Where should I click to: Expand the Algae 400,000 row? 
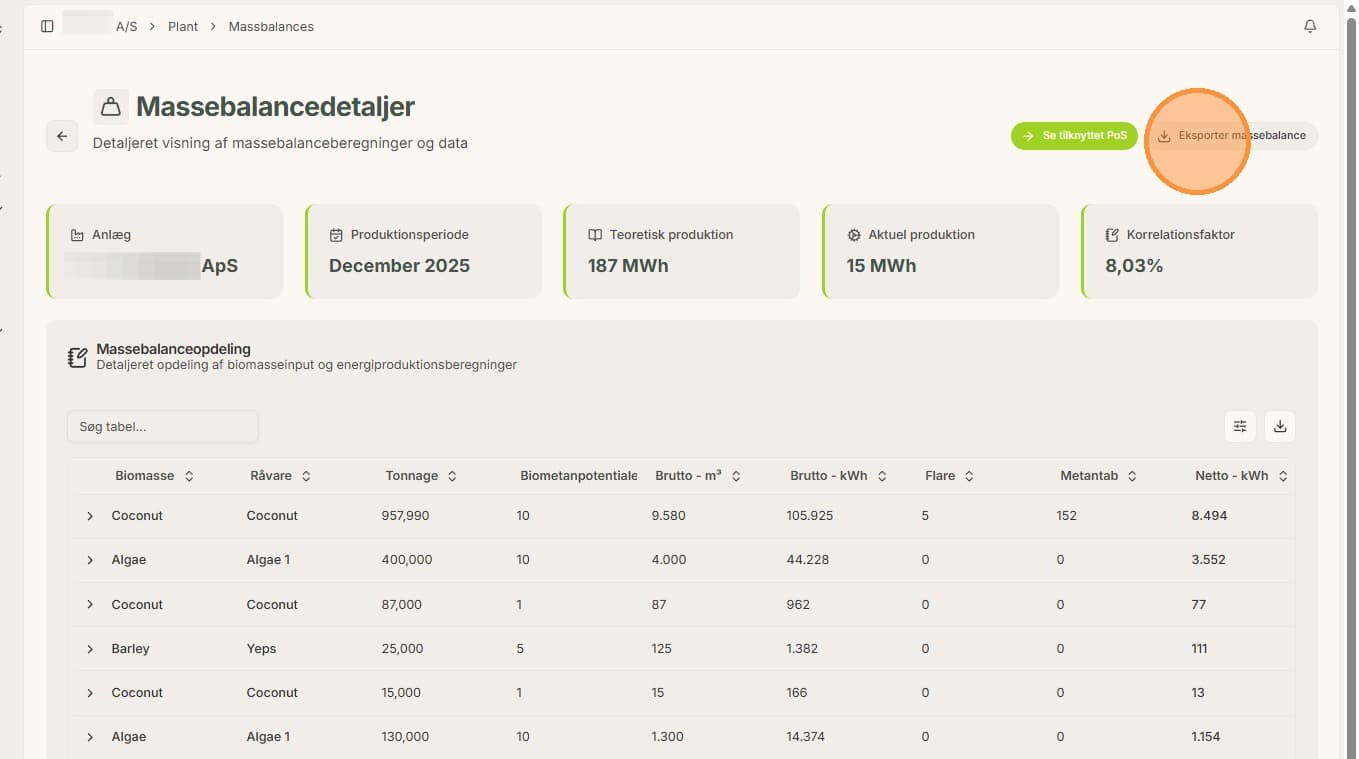coord(90,560)
